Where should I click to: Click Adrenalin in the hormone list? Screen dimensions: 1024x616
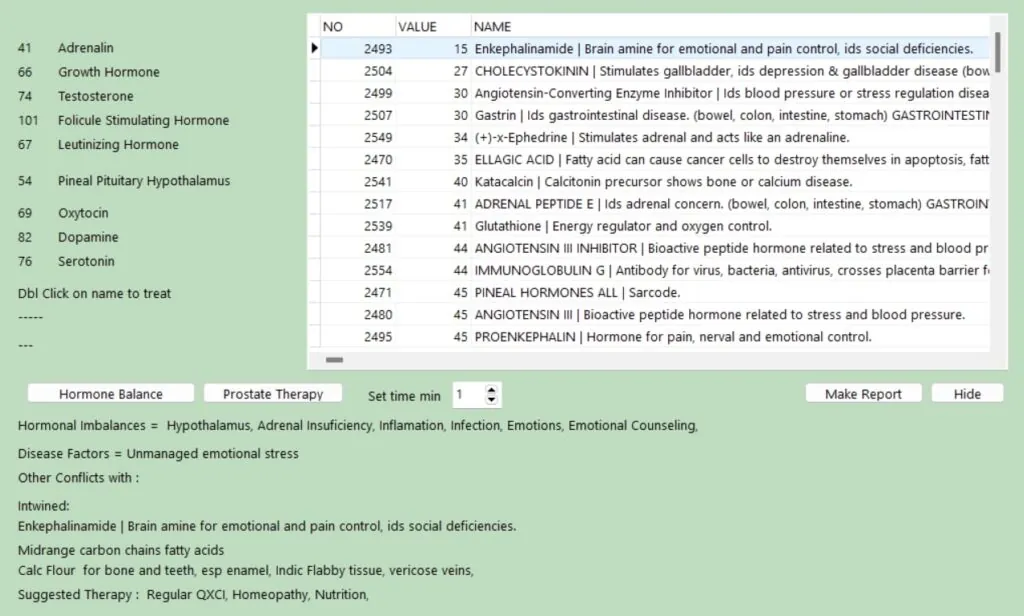pos(85,48)
